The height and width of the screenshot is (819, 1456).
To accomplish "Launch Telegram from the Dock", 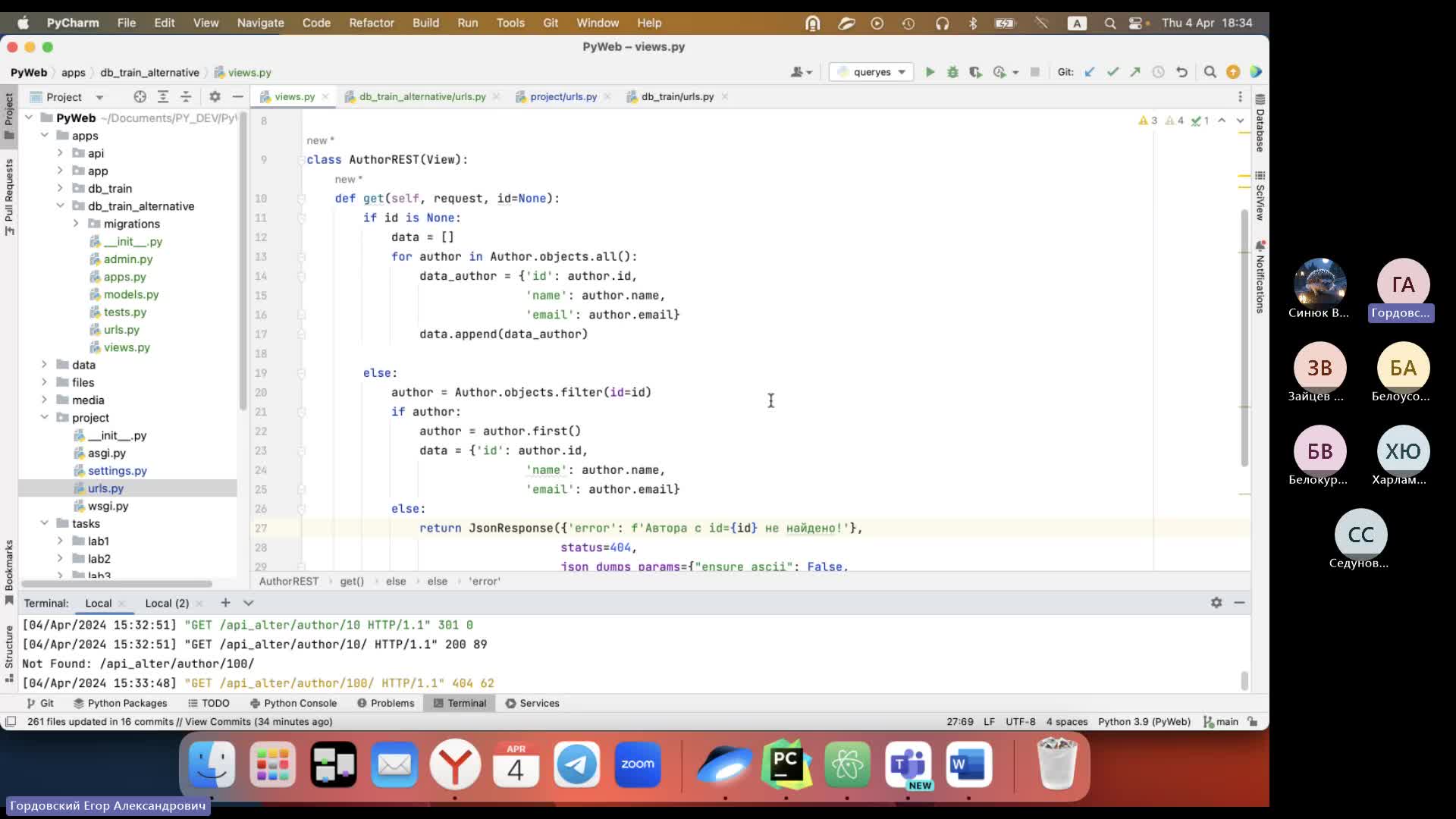I will coord(576,764).
